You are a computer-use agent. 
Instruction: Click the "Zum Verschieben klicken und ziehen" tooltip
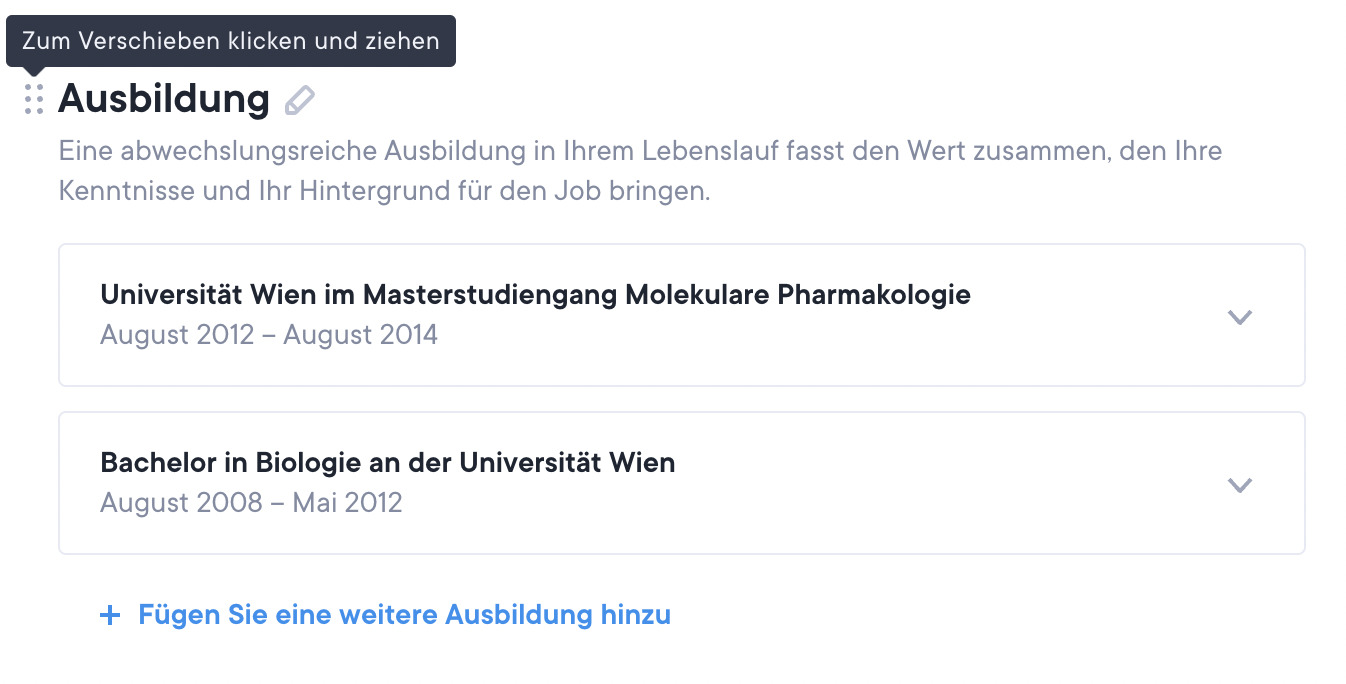coord(231,41)
